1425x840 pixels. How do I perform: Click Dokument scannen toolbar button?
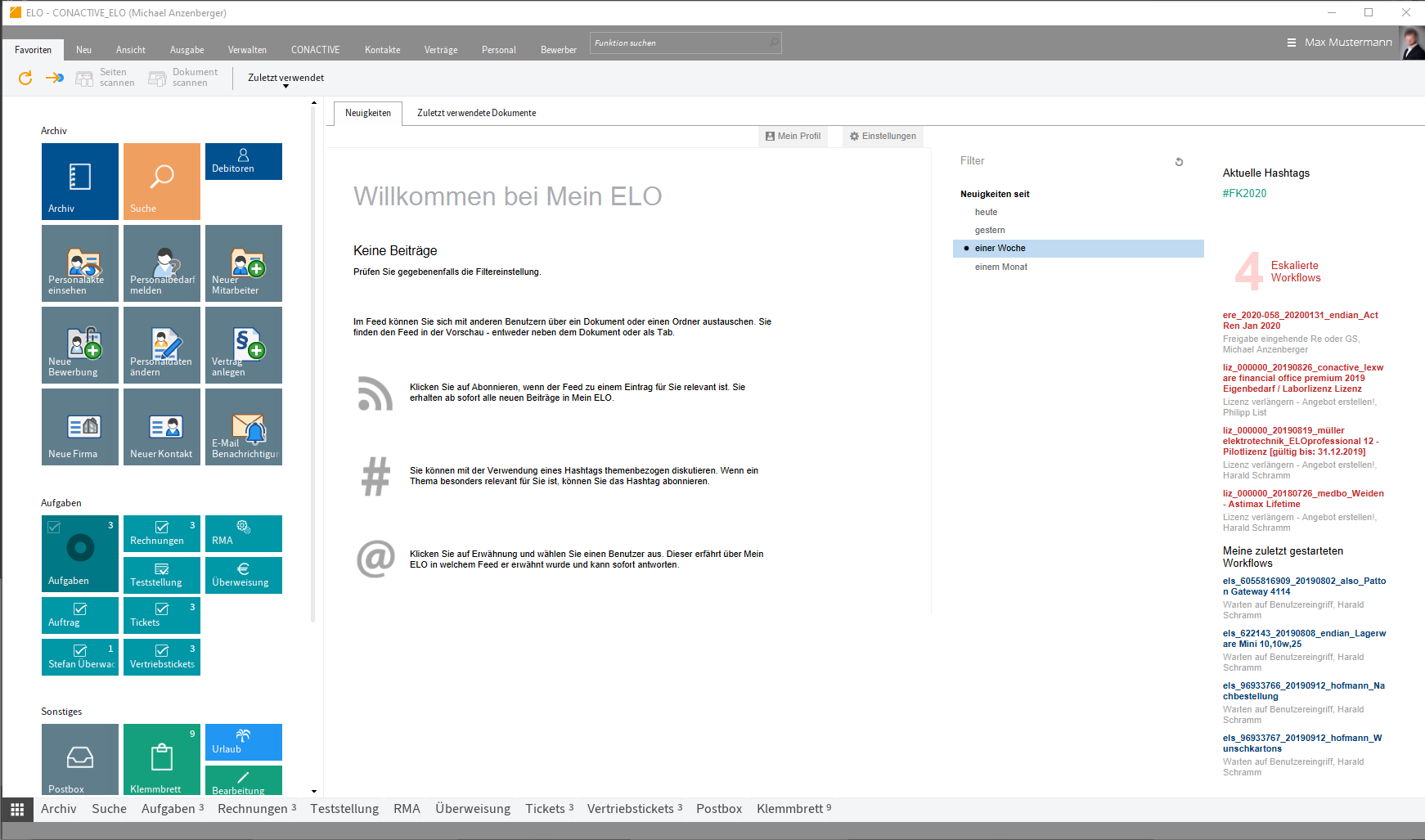click(x=183, y=78)
